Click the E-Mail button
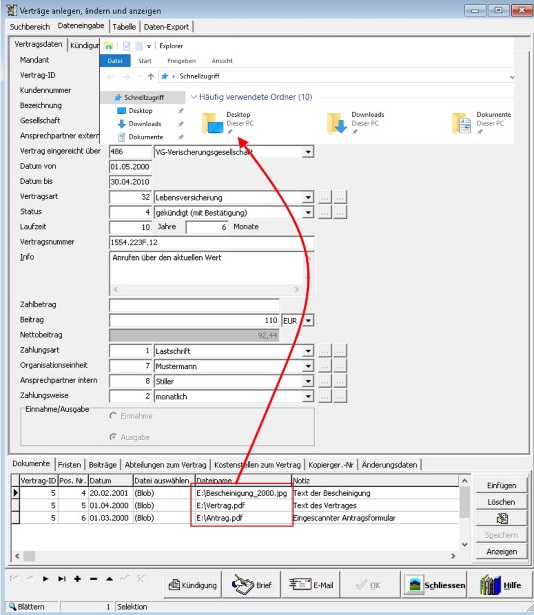 (311, 585)
